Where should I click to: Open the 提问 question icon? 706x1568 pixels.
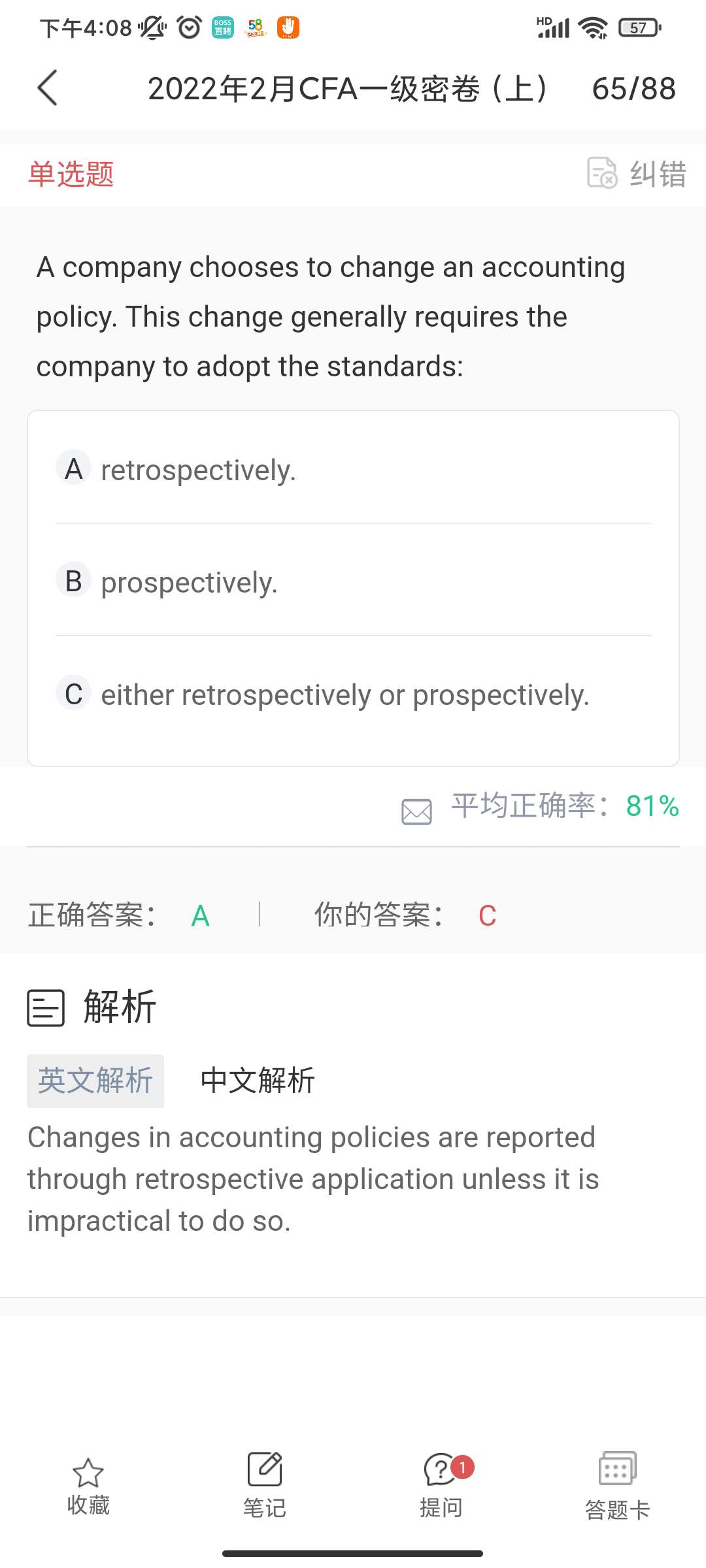coord(441,1470)
